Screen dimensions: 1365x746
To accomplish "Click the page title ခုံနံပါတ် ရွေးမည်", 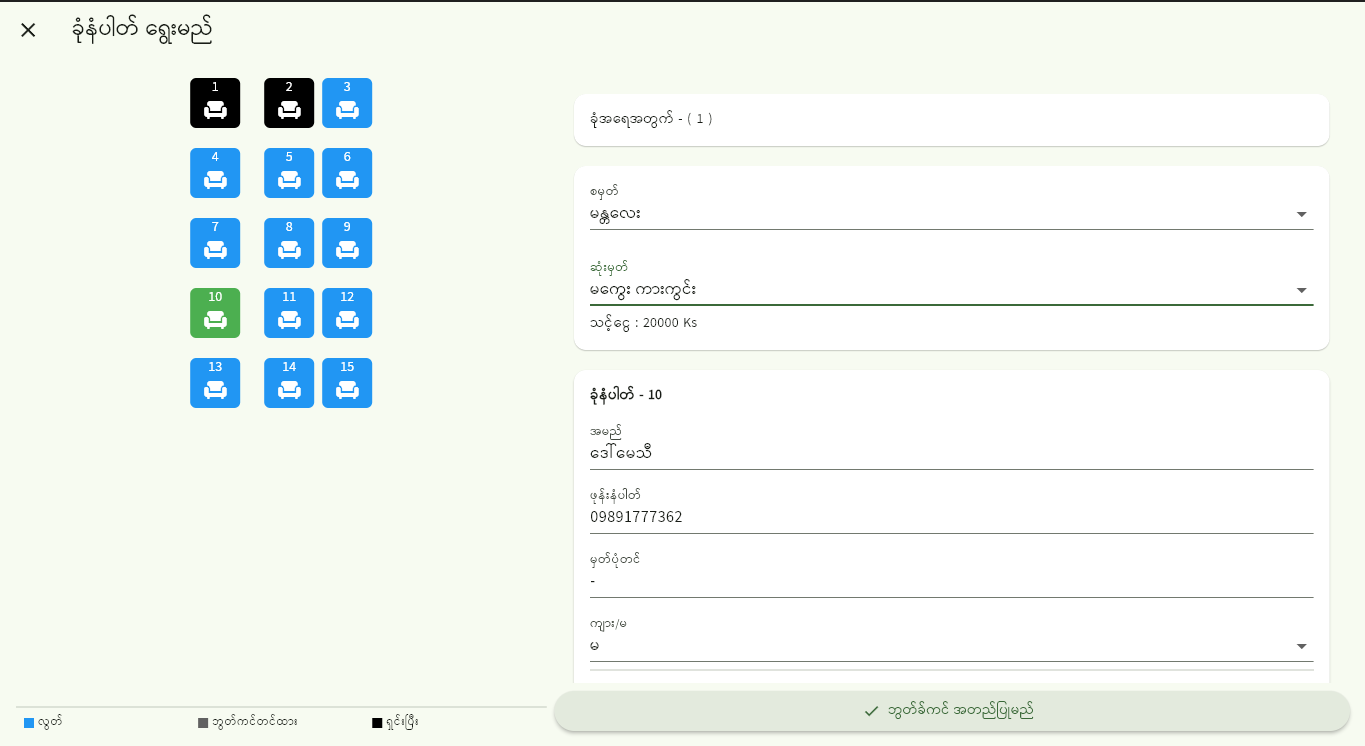I will [142, 30].
